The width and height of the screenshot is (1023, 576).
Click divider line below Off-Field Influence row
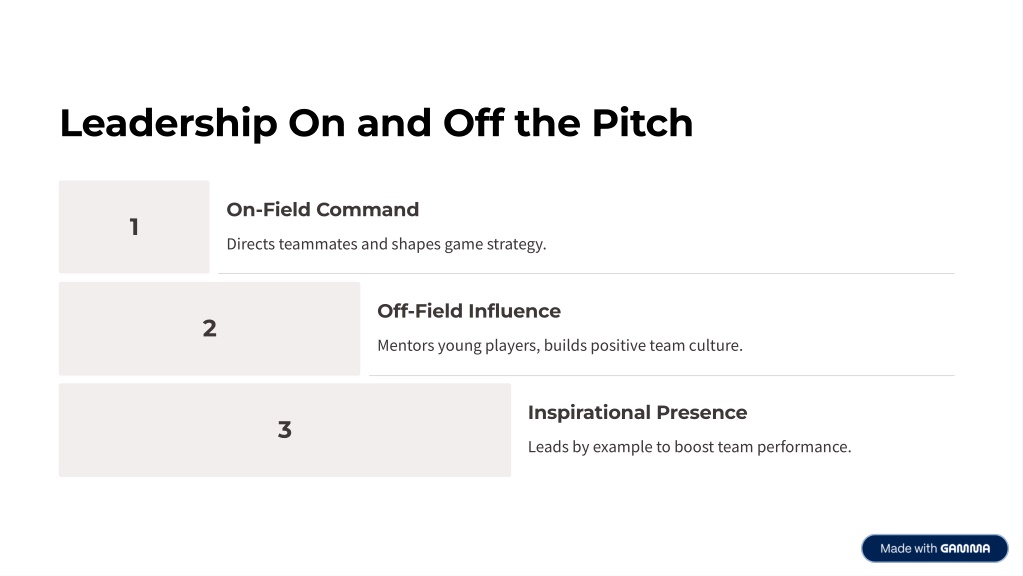(x=662, y=375)
